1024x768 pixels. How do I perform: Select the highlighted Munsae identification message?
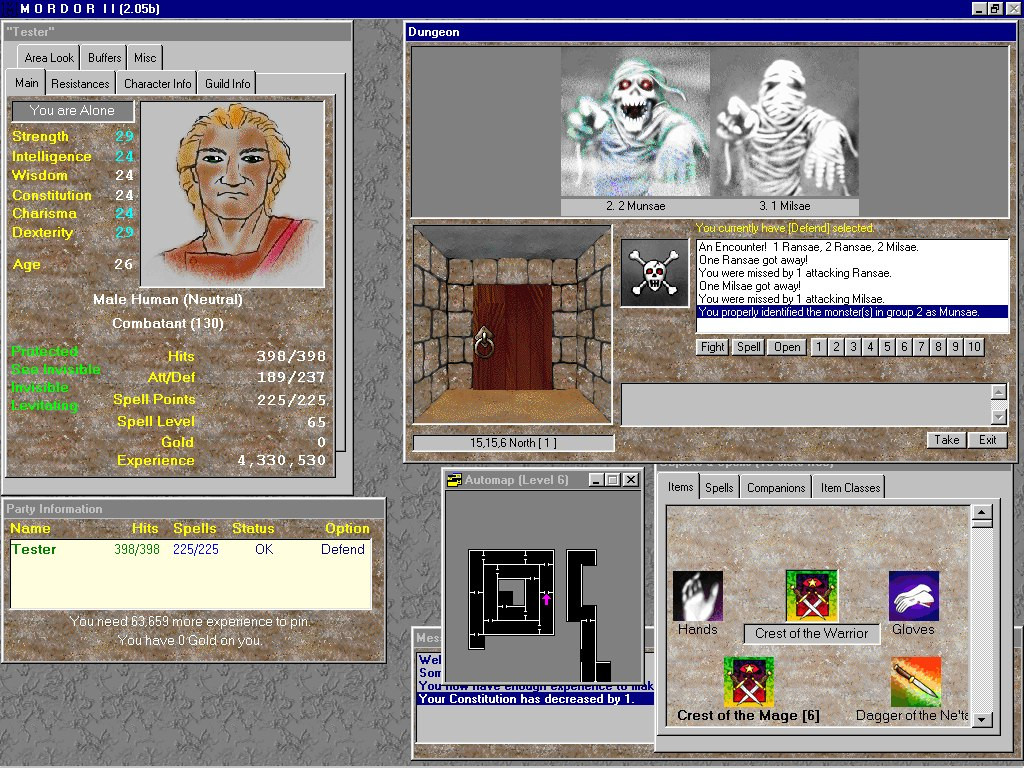(x=852, y=312)
